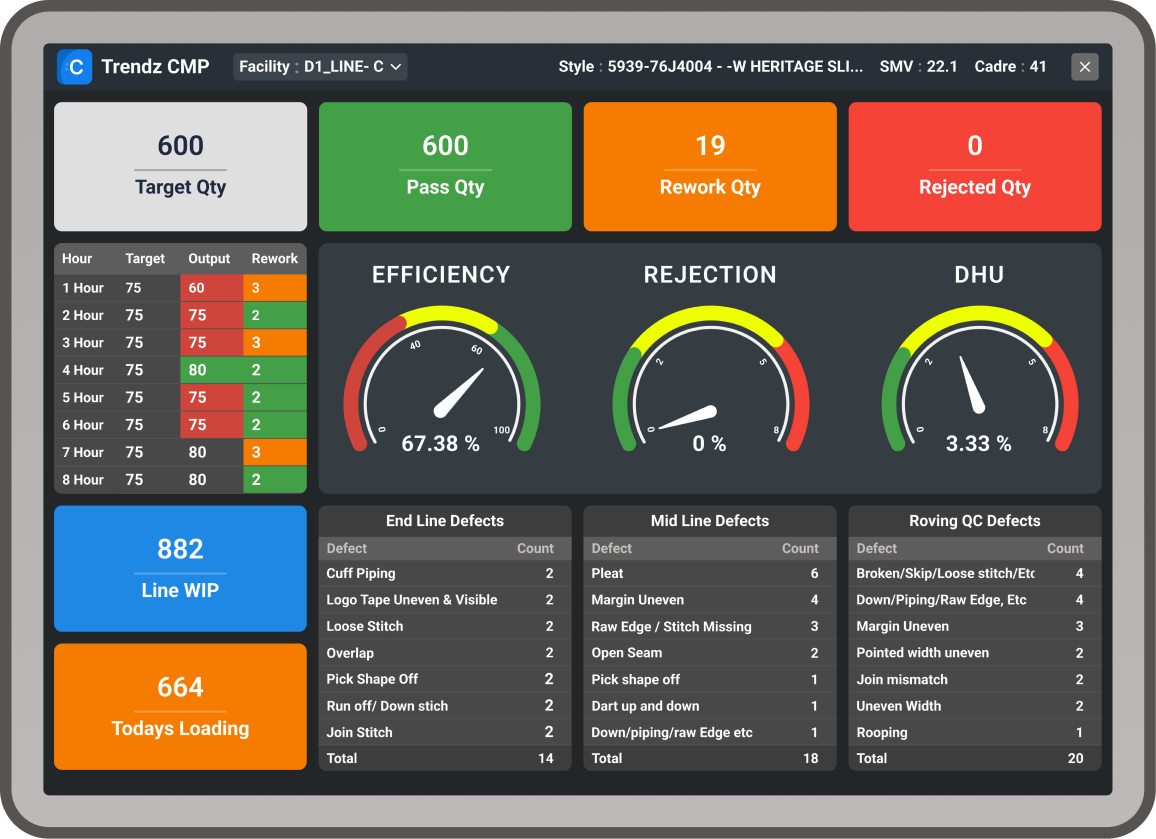Screen dimensions: 1156x839
Task: Click the Target Qty 600 card
Action: coord(180,166)
